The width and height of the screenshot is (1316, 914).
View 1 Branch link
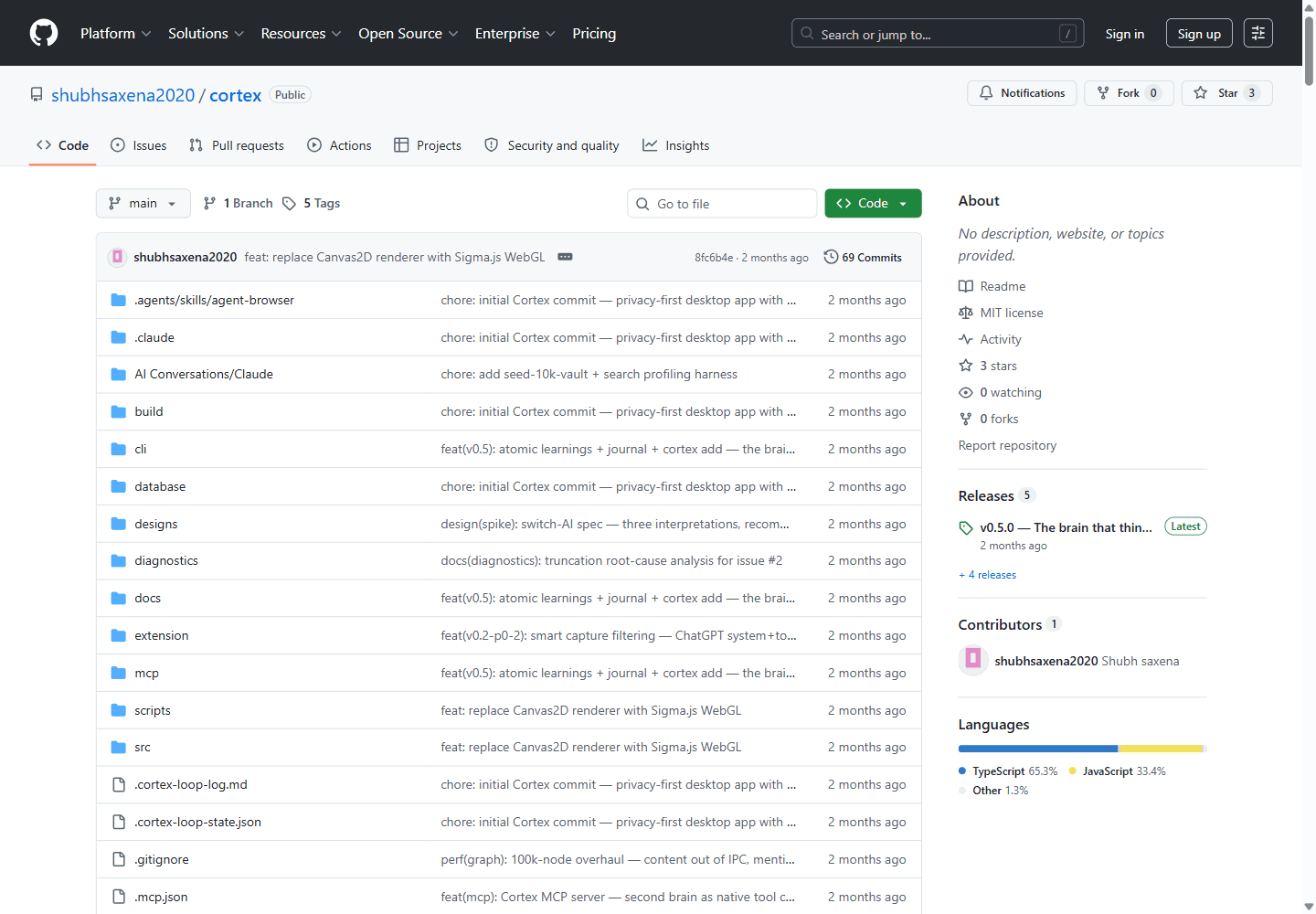coord(238,203)
